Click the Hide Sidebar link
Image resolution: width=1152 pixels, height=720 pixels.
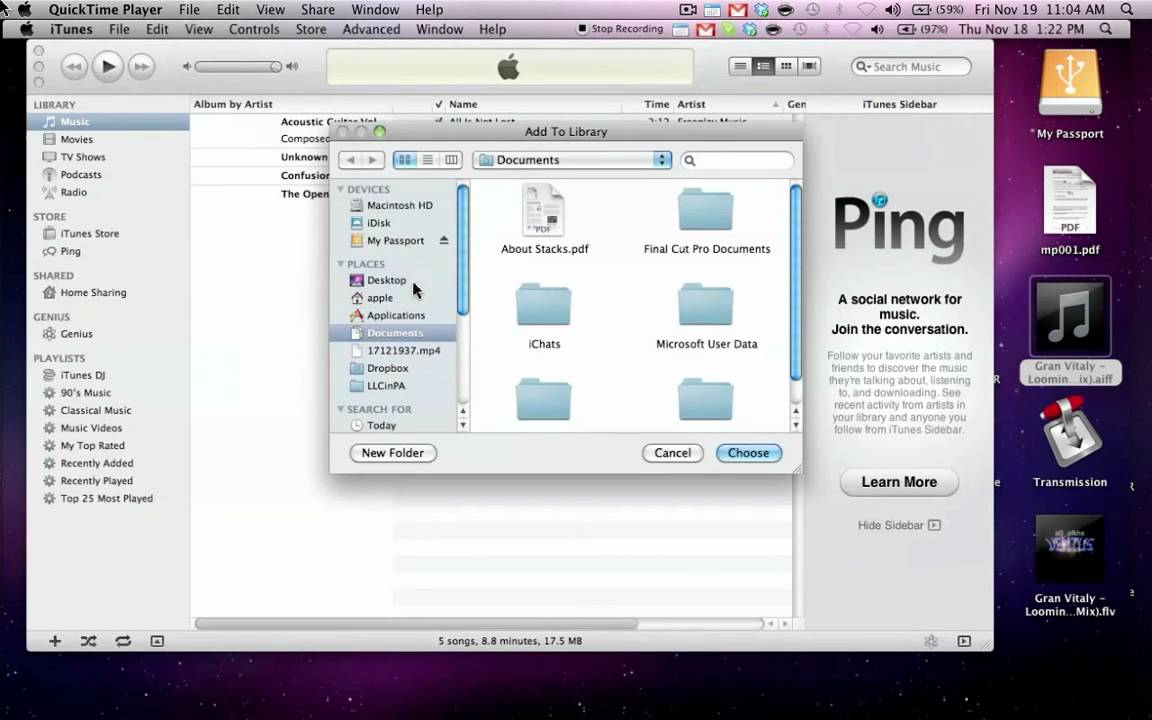(899, 525)
